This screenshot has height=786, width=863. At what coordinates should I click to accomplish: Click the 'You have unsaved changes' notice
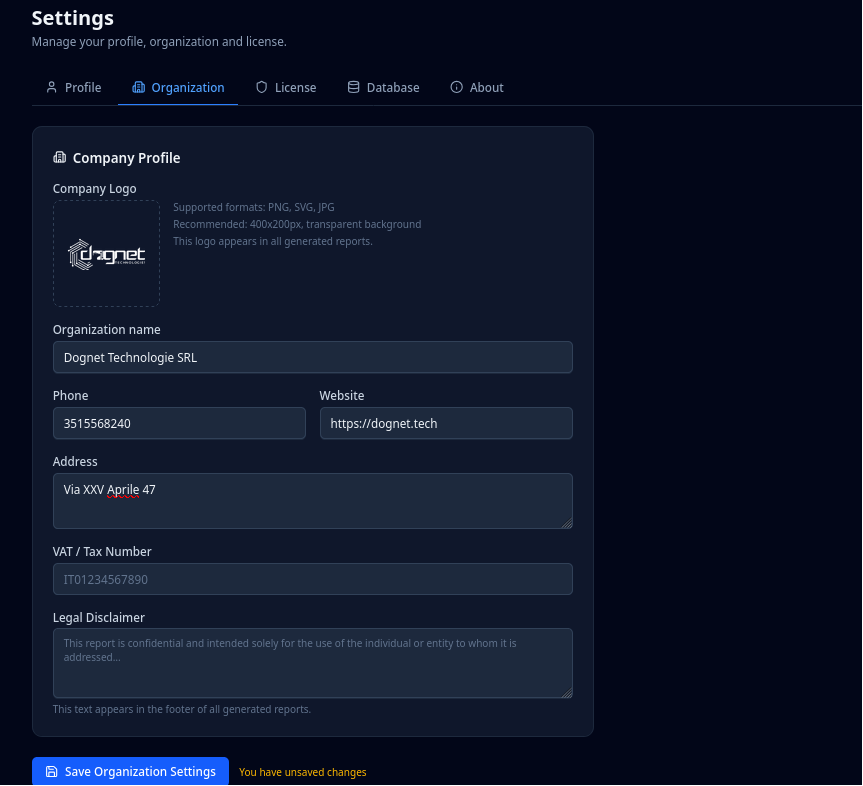pos(303,772)
